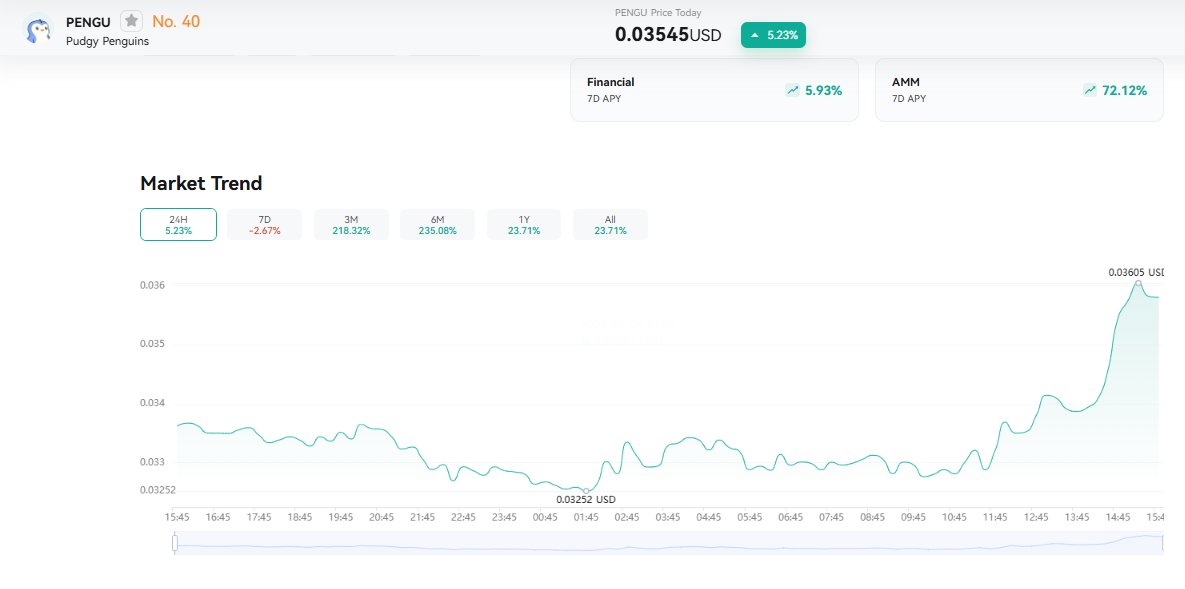Open the AMM 7D APY card

pos(1018,89)
